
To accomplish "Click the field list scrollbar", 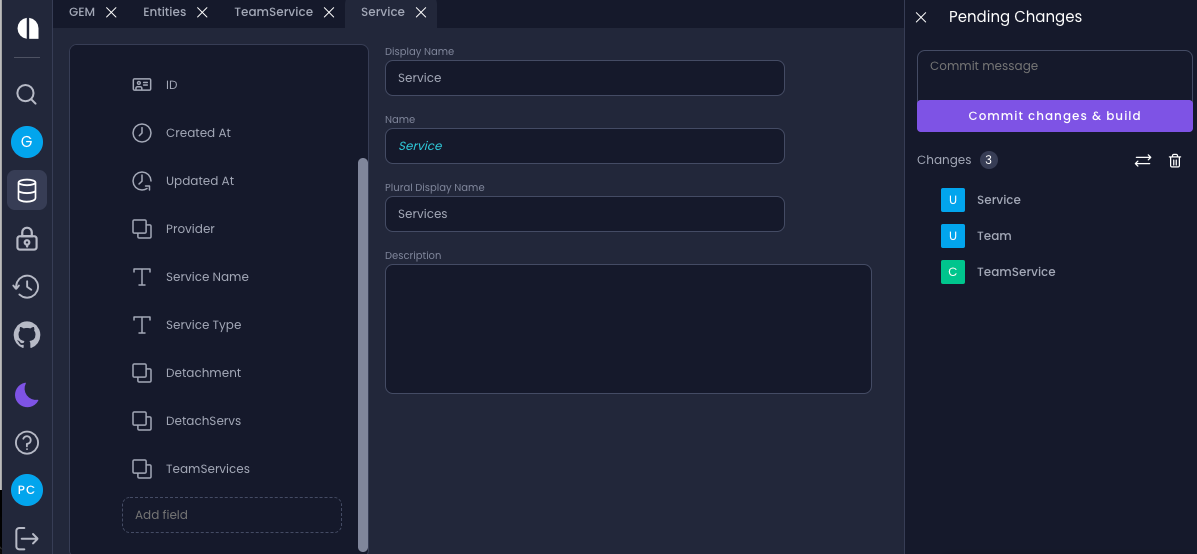I will [363, 354].
